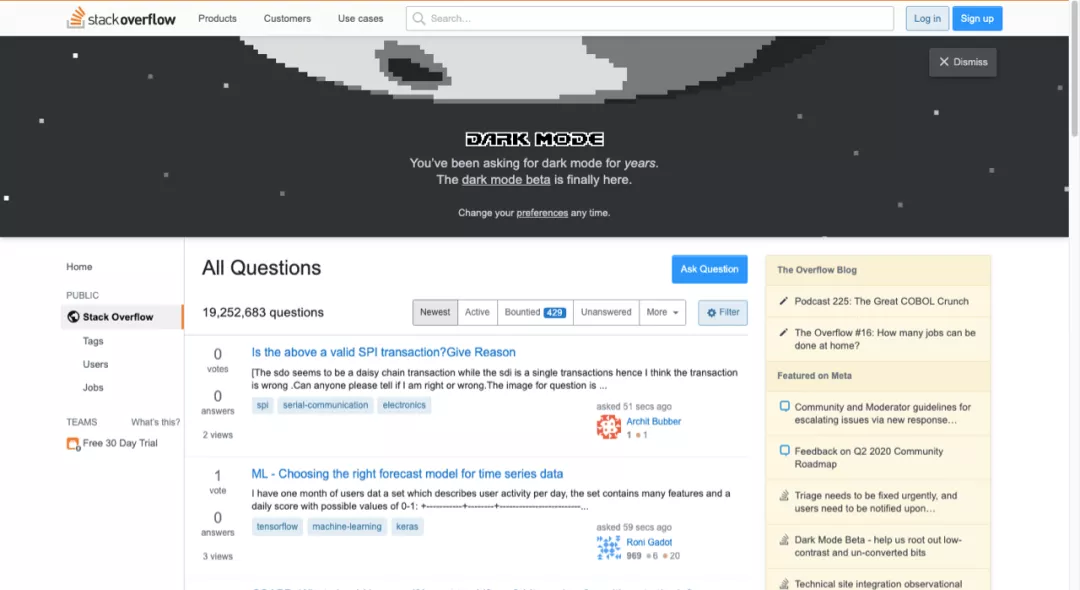Click the machine-learning tag
Image resolution: width=1080 pixels, height=590 pixels.
pos(346,527)
